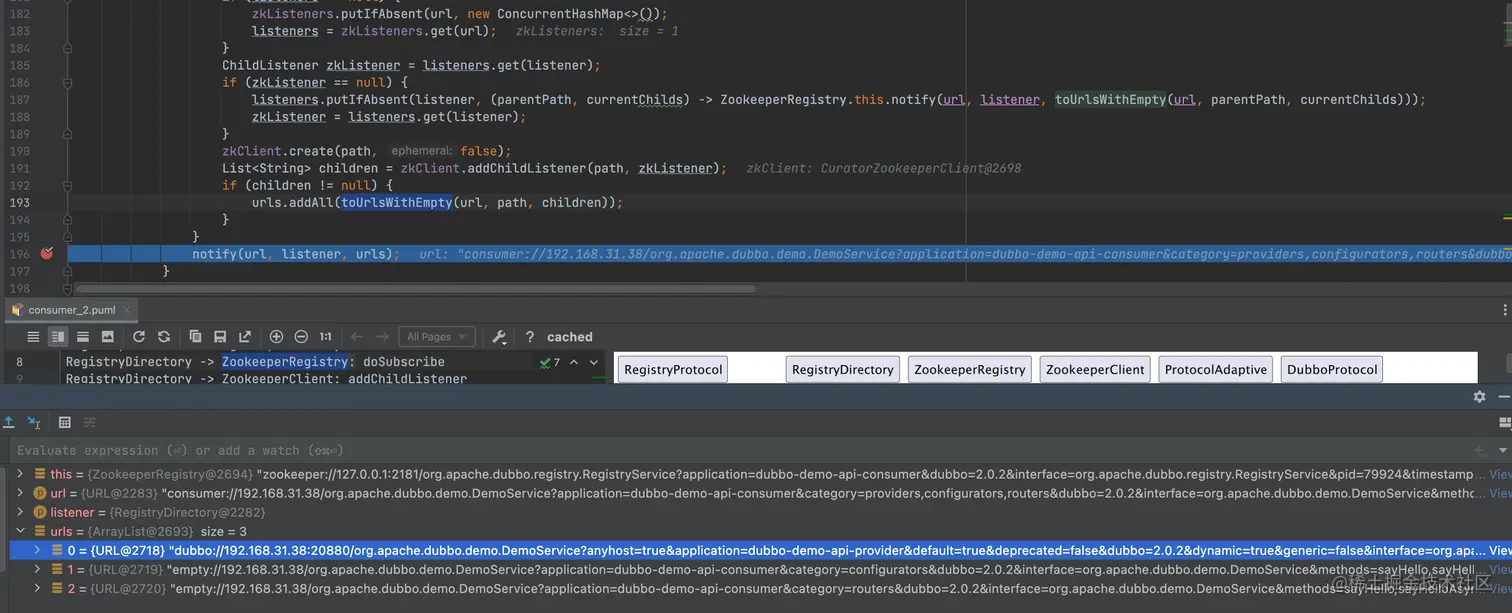Jump to the previous highlighted problem arrow

pyautogui.click(x=574, y=362)
